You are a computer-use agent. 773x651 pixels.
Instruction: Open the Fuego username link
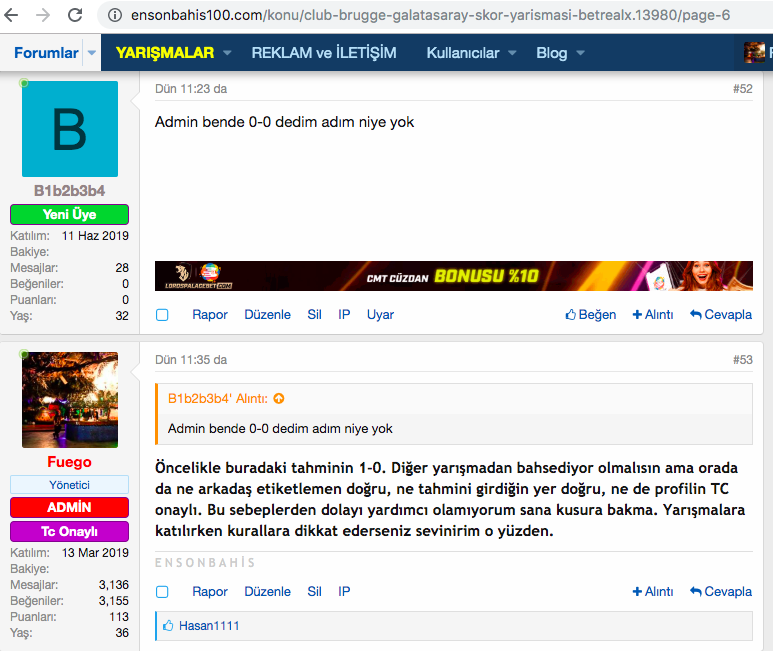click(x=69, y=462)
